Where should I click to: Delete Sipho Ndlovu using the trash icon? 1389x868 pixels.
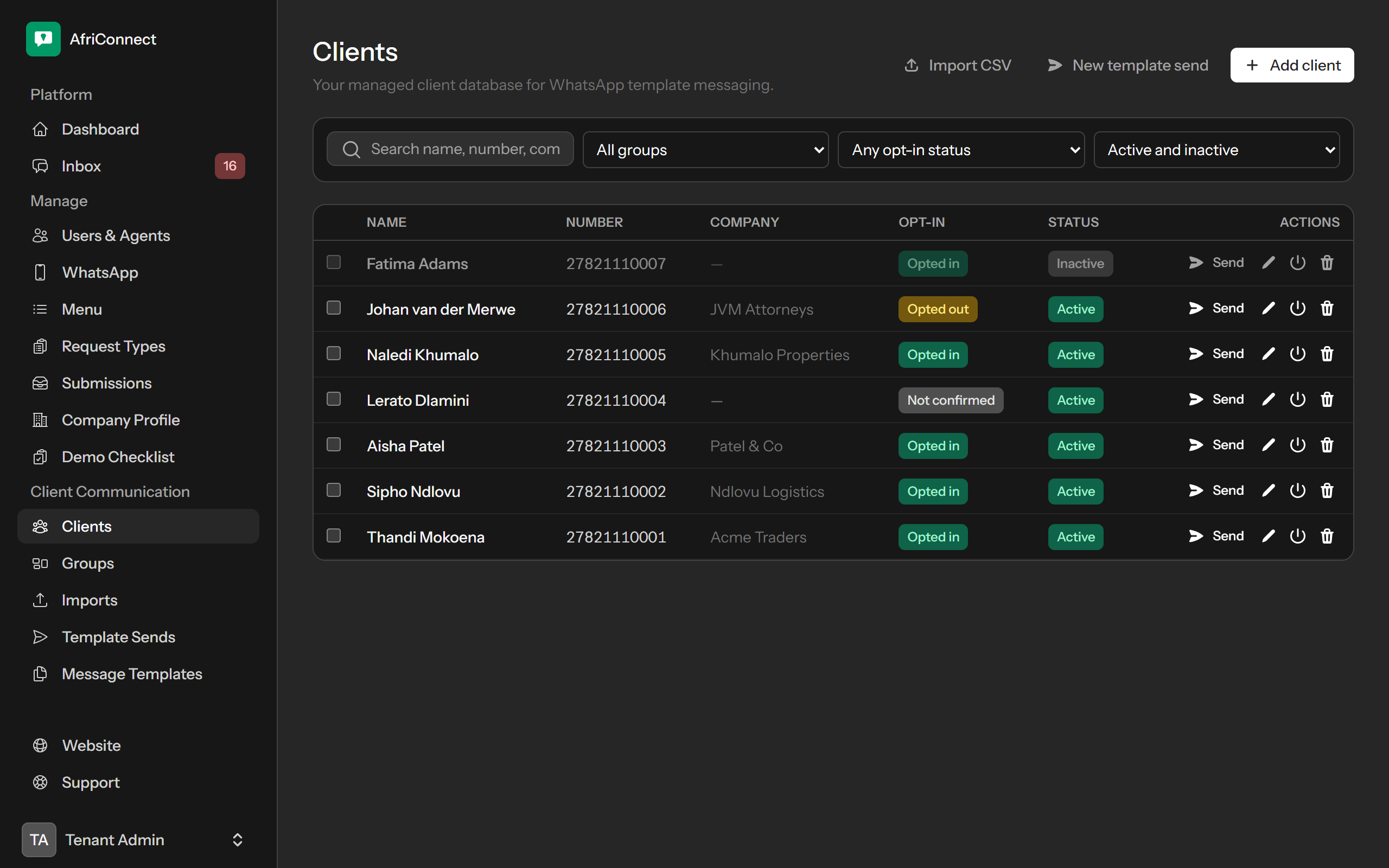coord(1327,491)
